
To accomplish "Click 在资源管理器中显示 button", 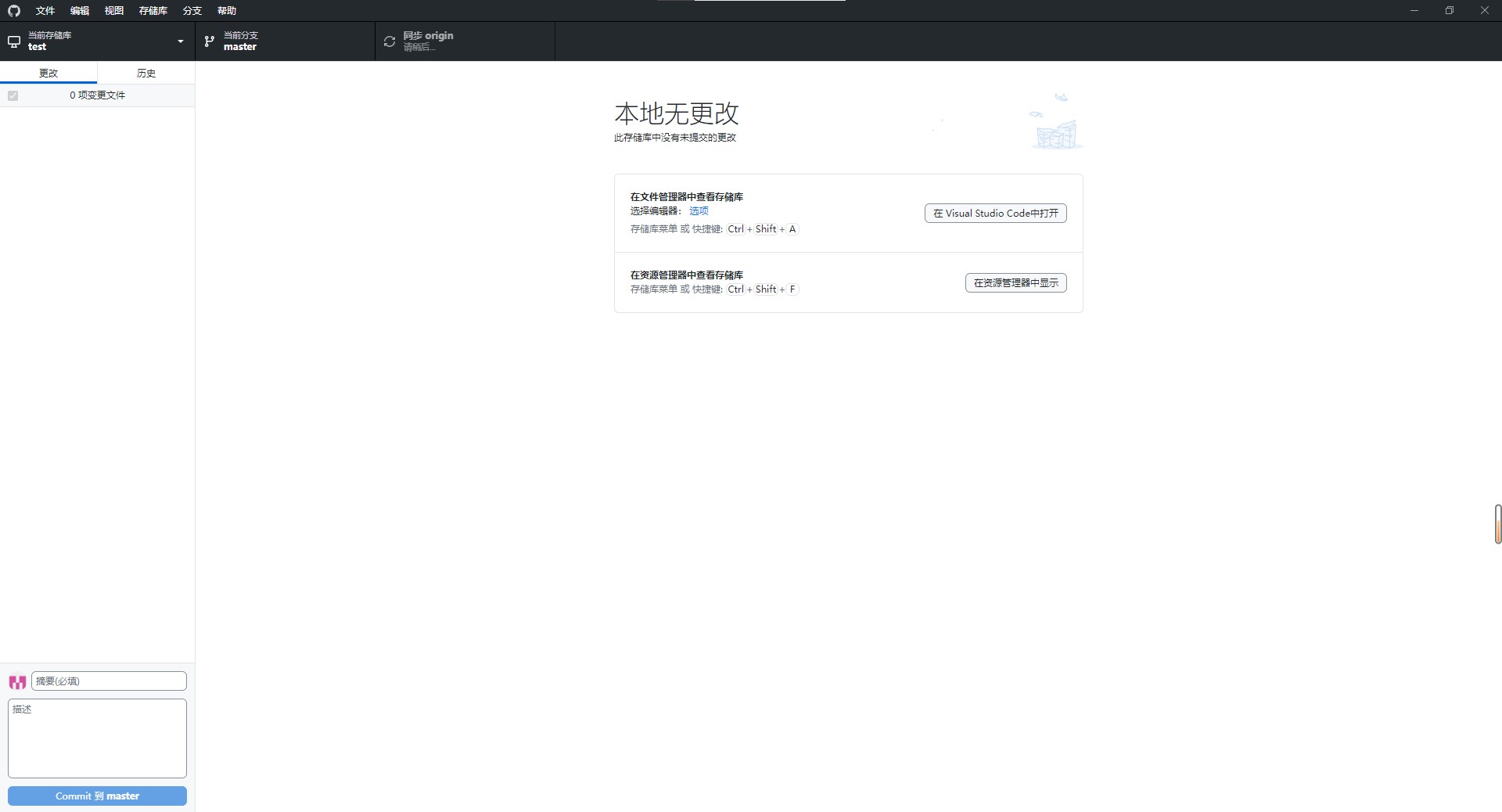I will (1015, 283).
